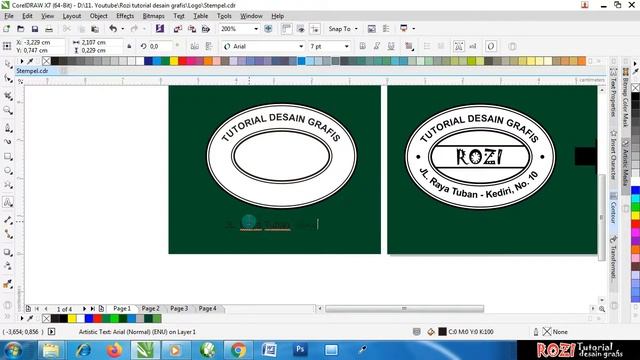640x360 pixels.
Task: Open Firefox from the Windows taskbar
Action: 115,350
